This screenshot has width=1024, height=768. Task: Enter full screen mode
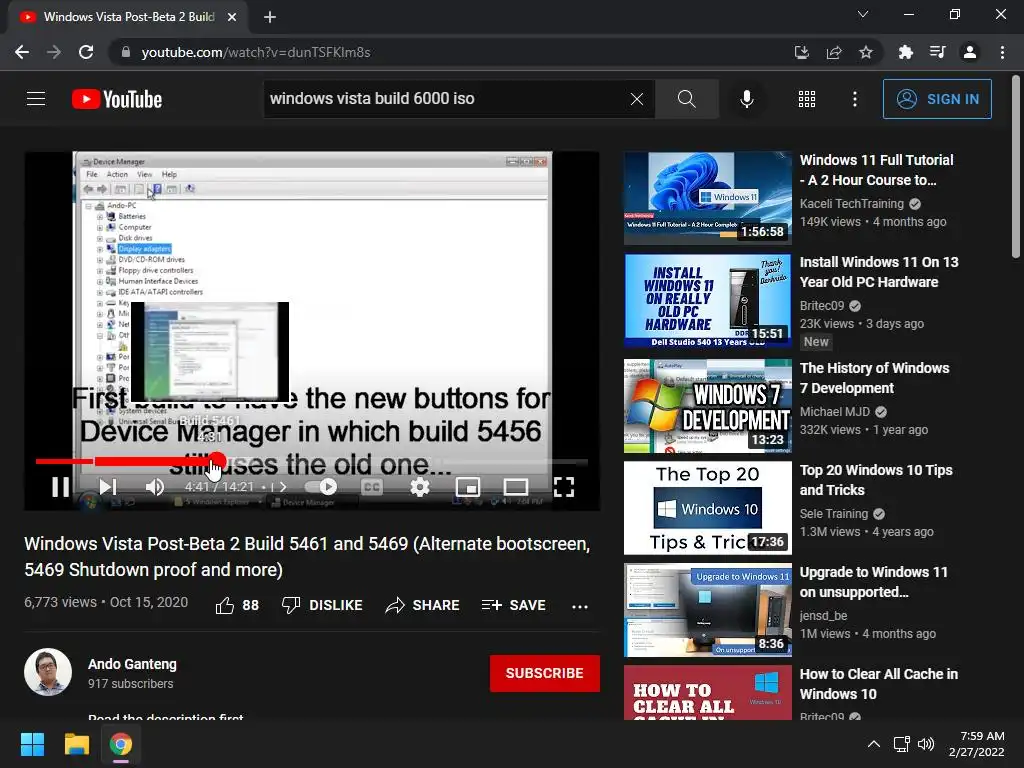564,487
